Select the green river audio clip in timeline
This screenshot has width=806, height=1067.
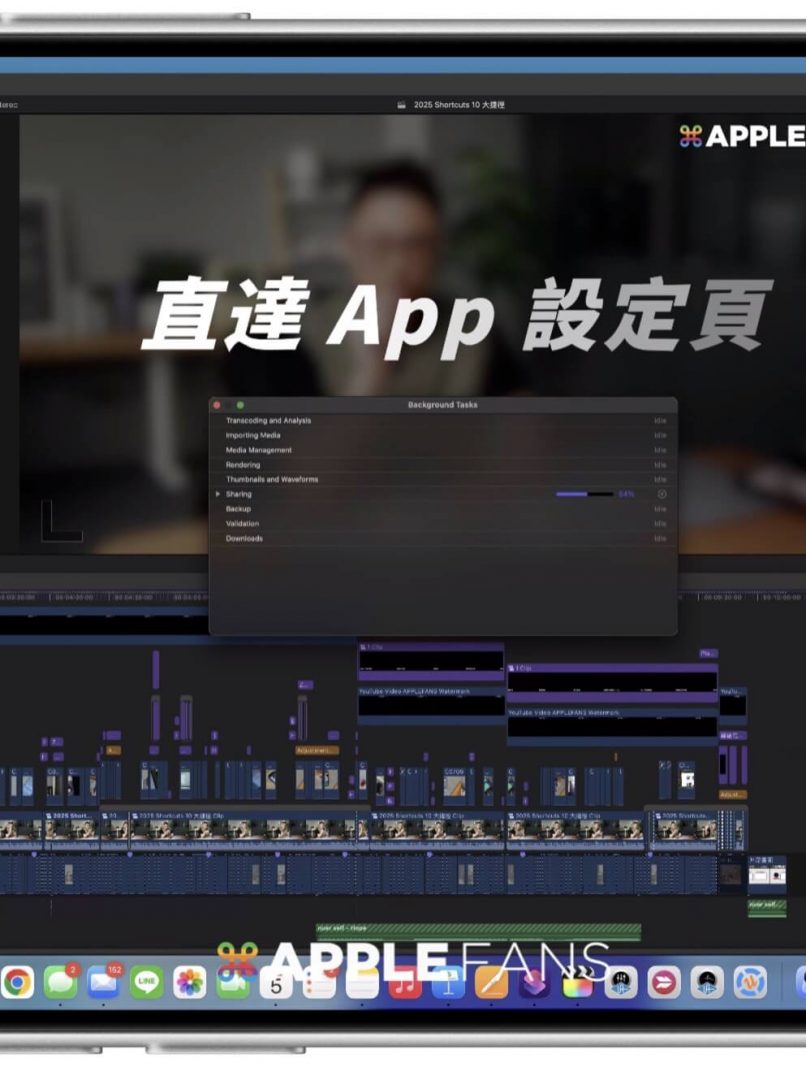click(478, 929)
